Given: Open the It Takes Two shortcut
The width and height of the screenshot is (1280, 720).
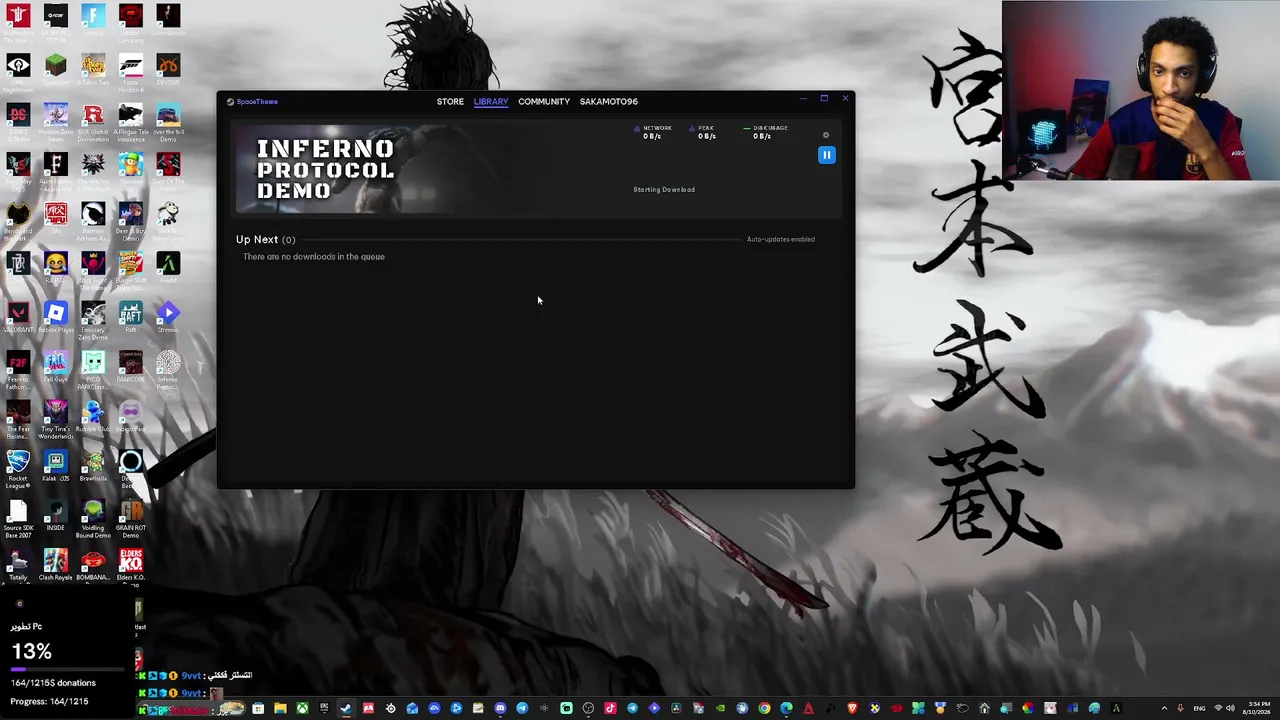Looking at the screenshot, I should (x=93, y=71).
